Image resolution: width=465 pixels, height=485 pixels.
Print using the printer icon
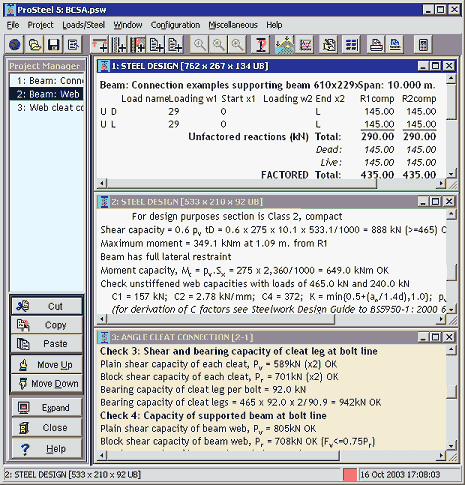tap(376, 44)
